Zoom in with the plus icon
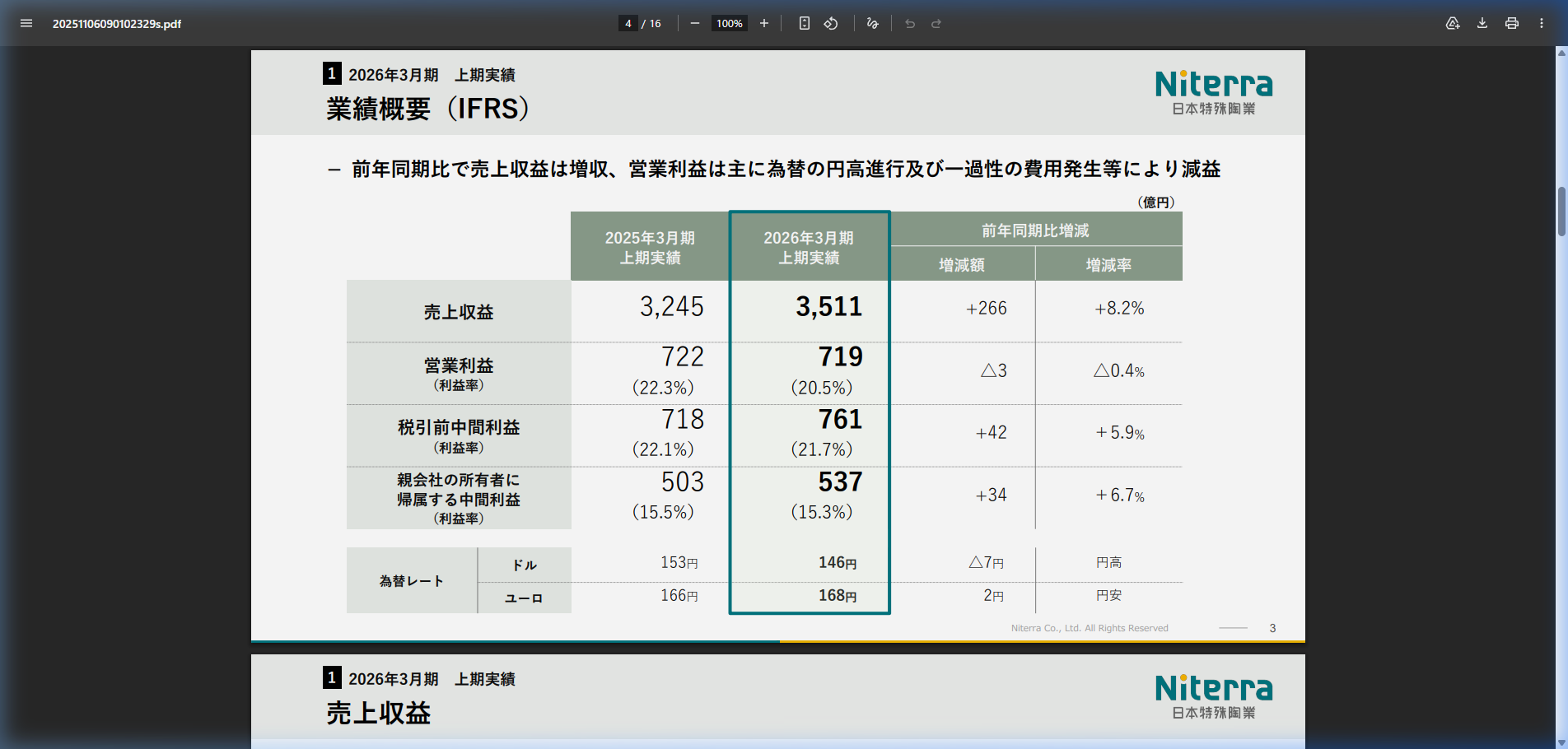Viewport: 1568px width, 749px height. 764,23
